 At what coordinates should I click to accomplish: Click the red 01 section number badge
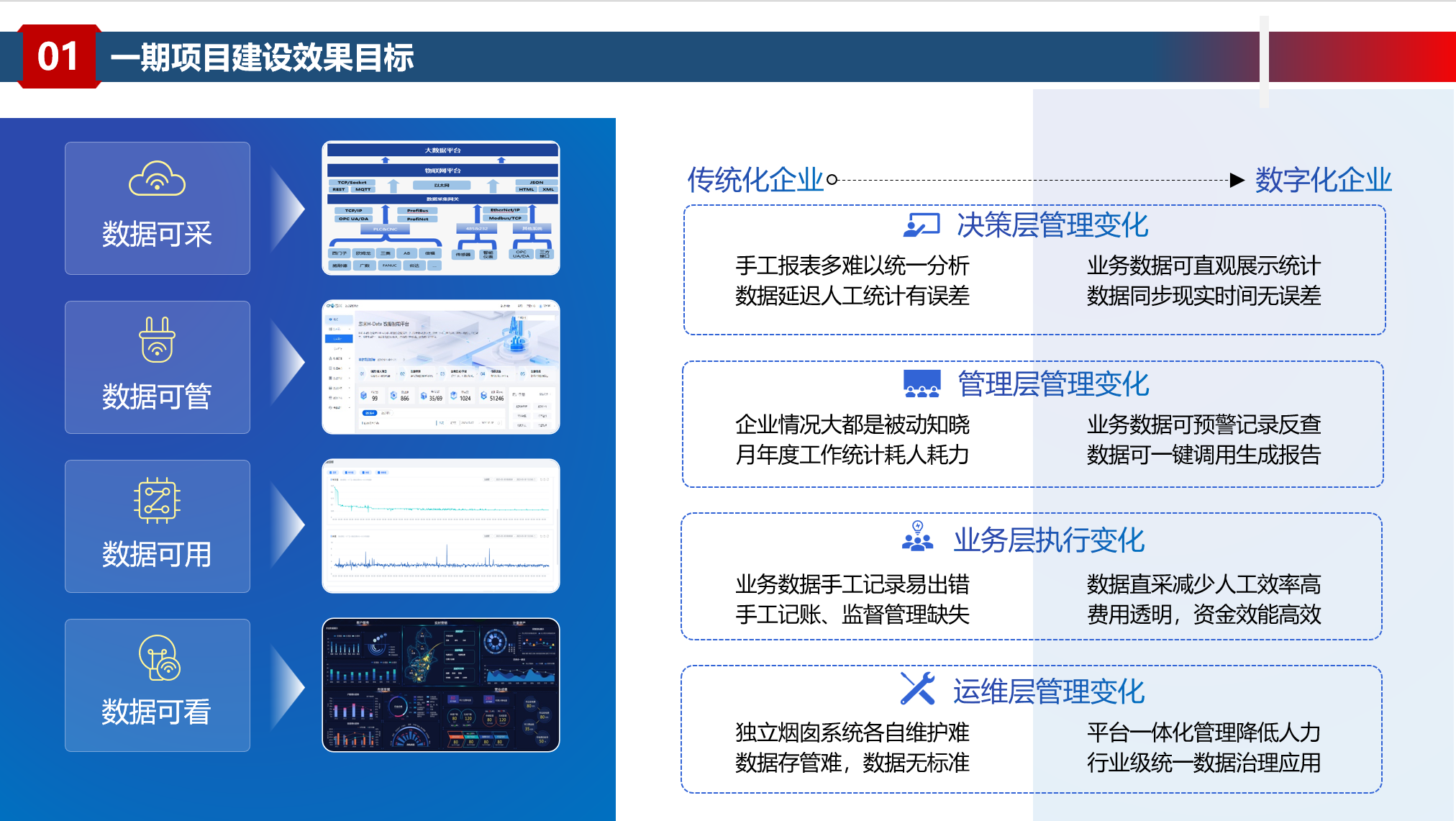(58, 57)
